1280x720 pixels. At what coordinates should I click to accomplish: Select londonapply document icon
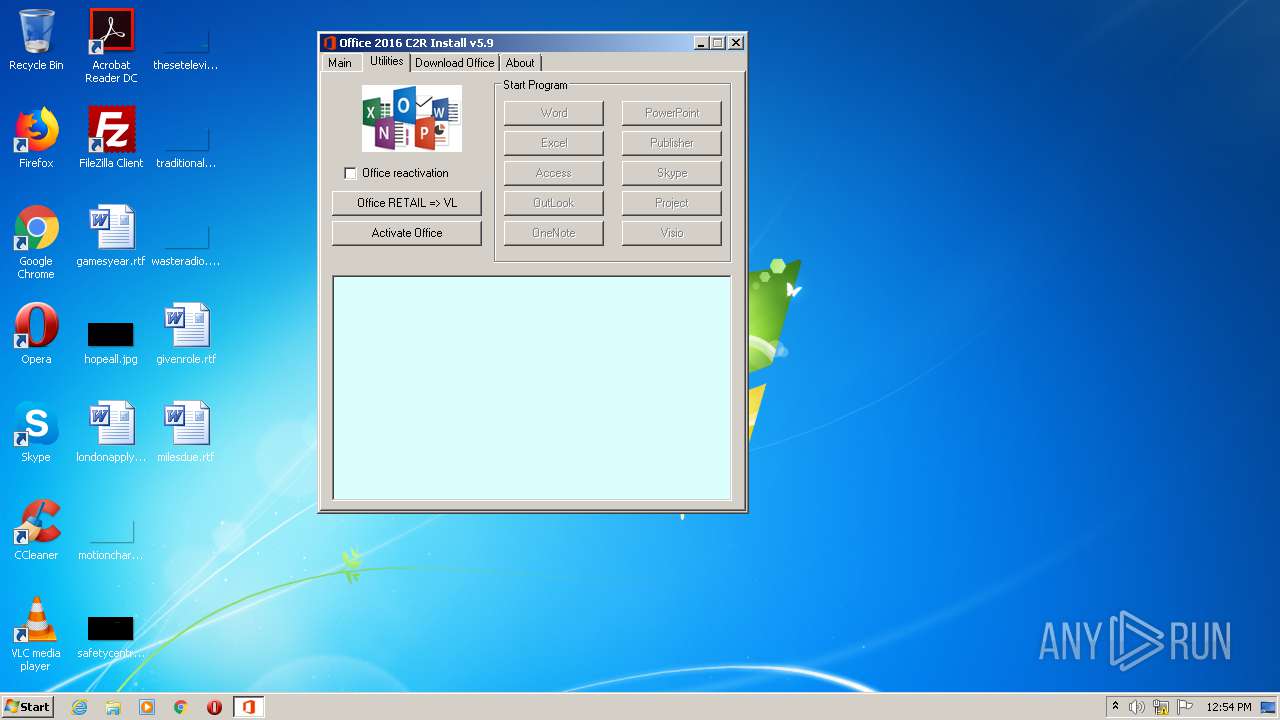(x=111, y=432)
